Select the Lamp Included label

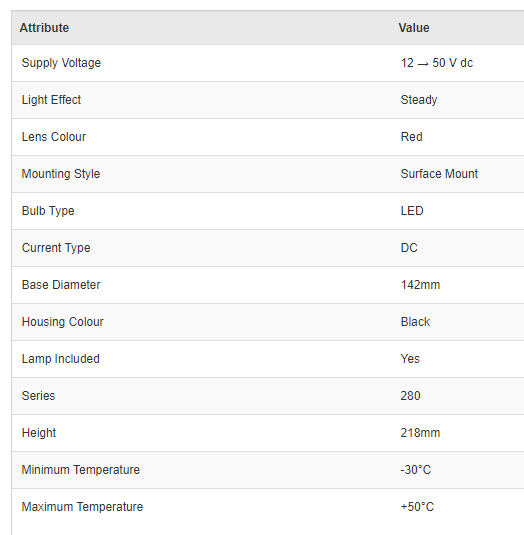[61, 359]
